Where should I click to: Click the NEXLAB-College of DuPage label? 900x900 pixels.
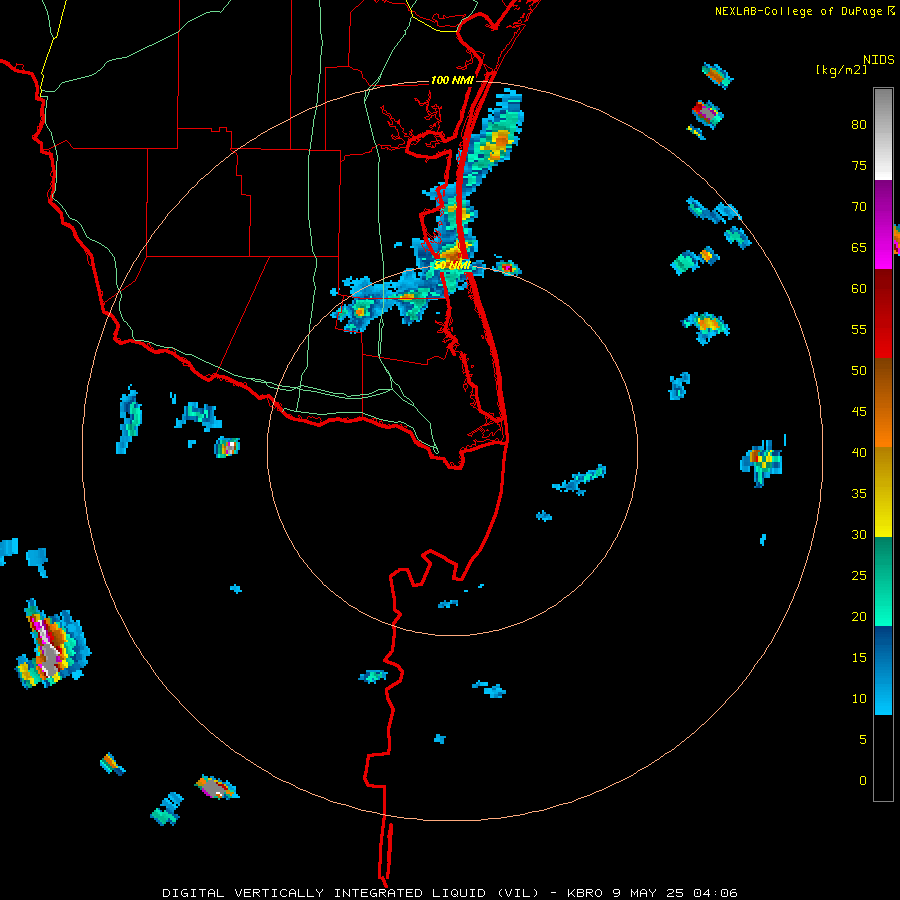[798, 11]
